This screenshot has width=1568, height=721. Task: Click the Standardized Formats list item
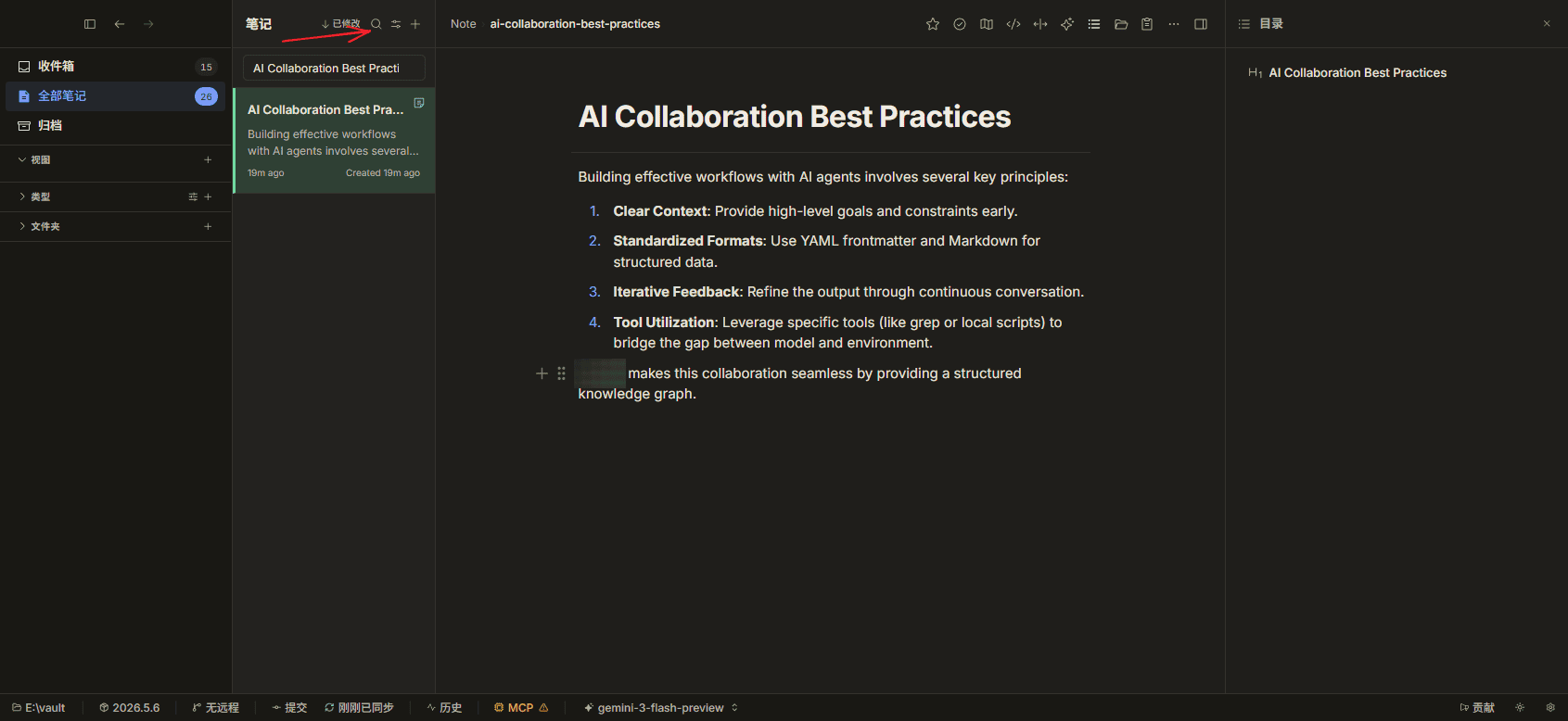click(x=826, y=251)
